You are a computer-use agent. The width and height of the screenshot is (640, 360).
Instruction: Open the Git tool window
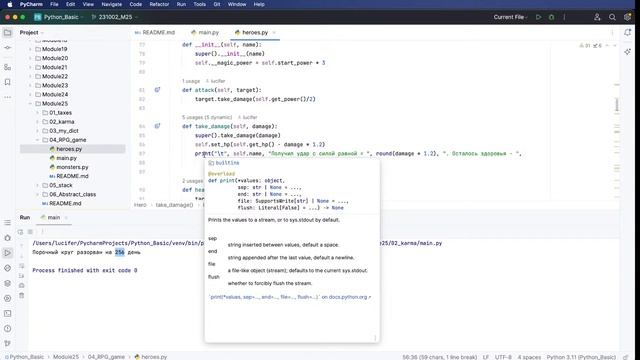coord(7,344)
